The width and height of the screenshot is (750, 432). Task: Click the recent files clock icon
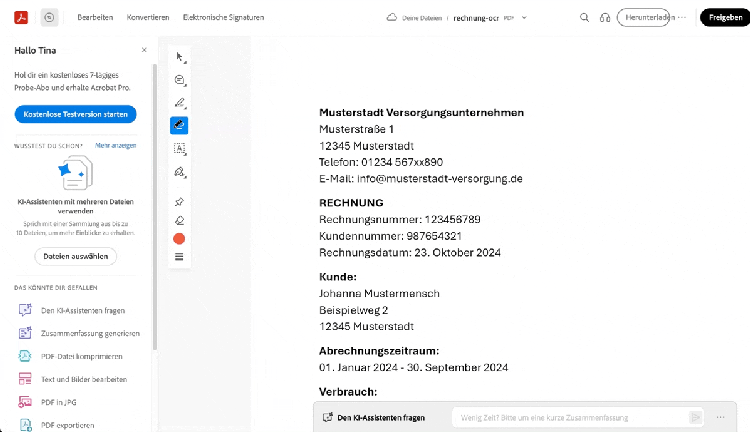[x=49, y=18]
